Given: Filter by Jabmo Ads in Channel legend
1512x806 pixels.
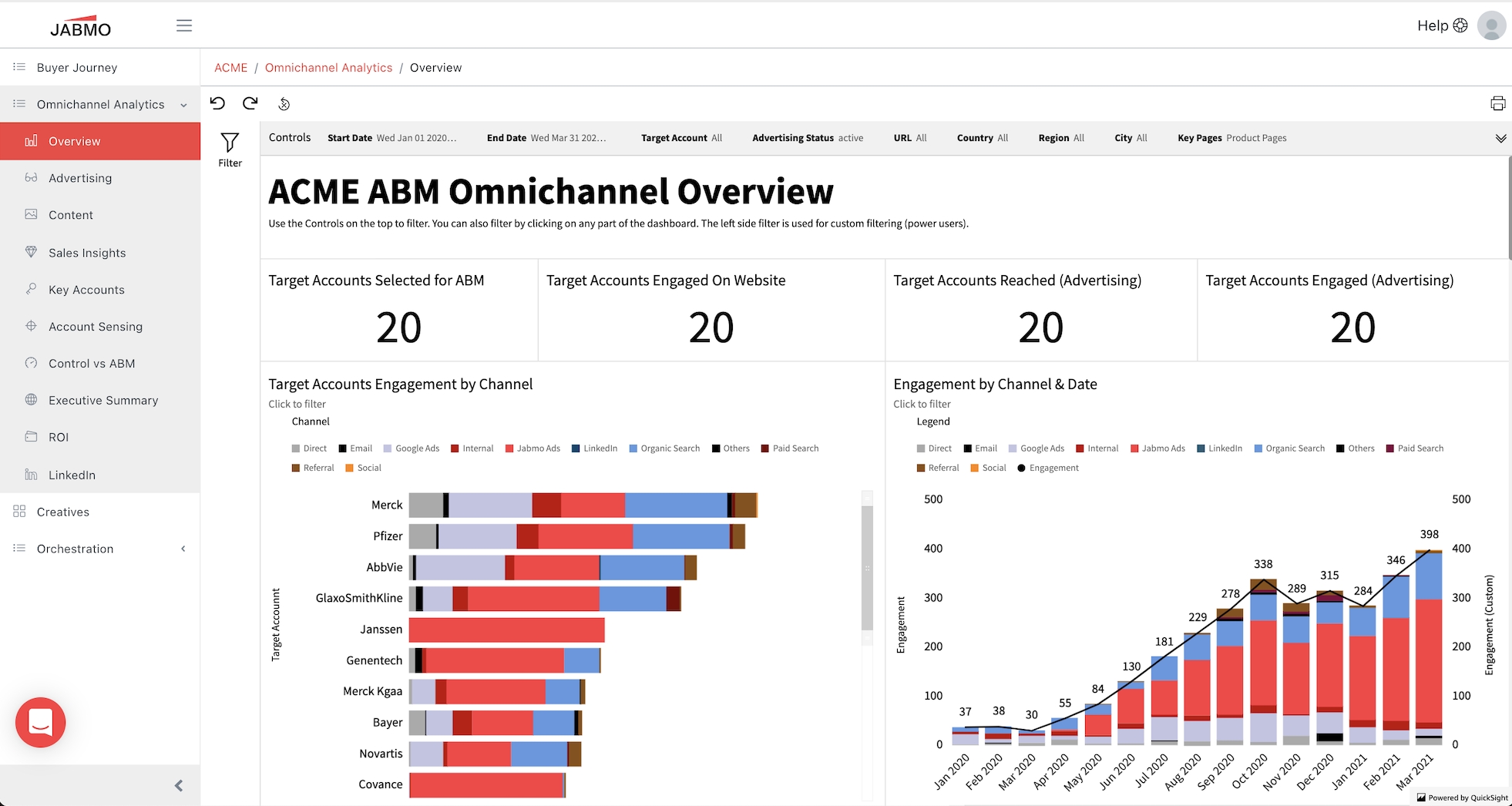Looking at the screenshot, I should tap(533, 448).
